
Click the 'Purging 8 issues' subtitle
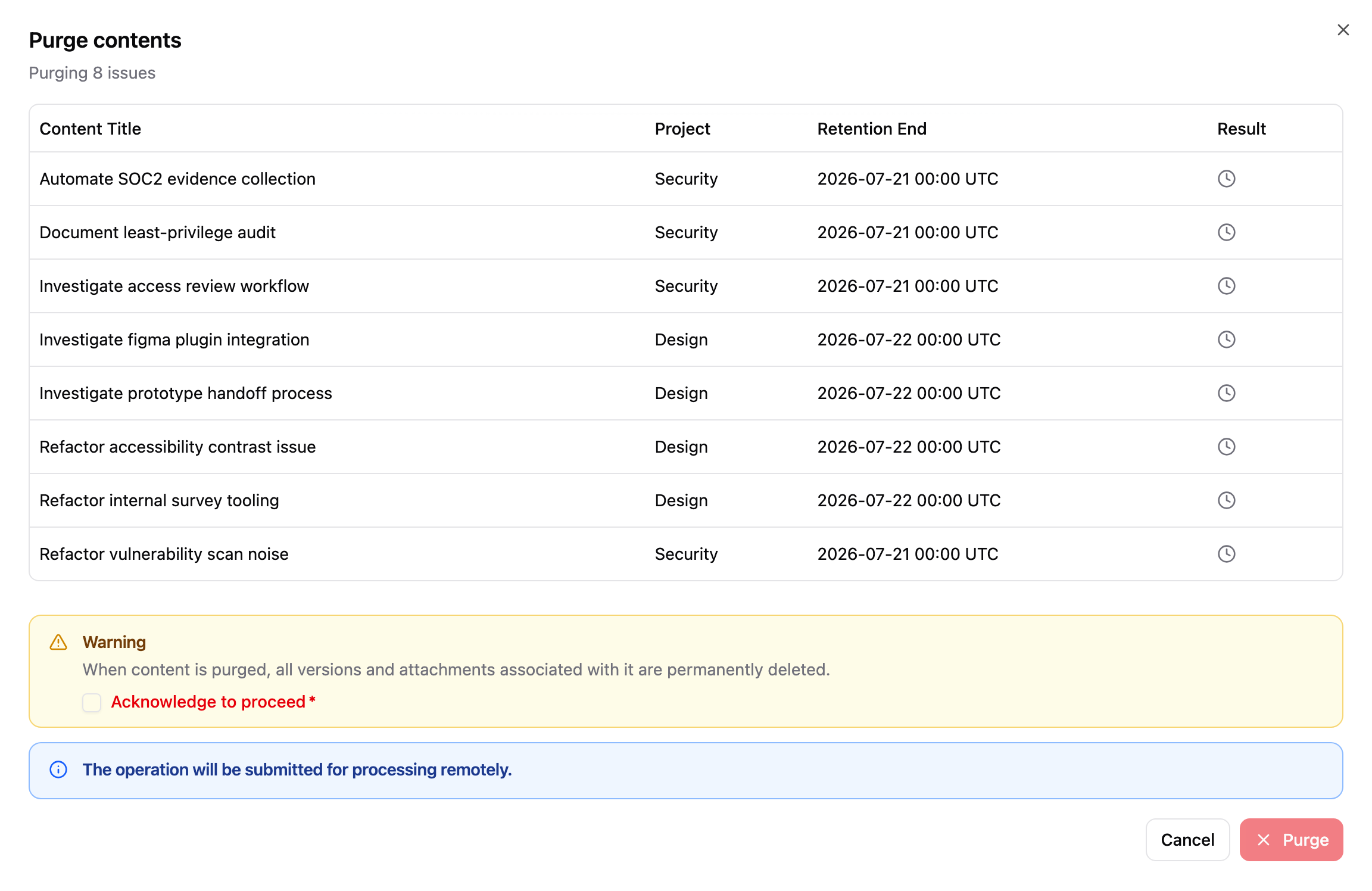(x=92, y=73)
